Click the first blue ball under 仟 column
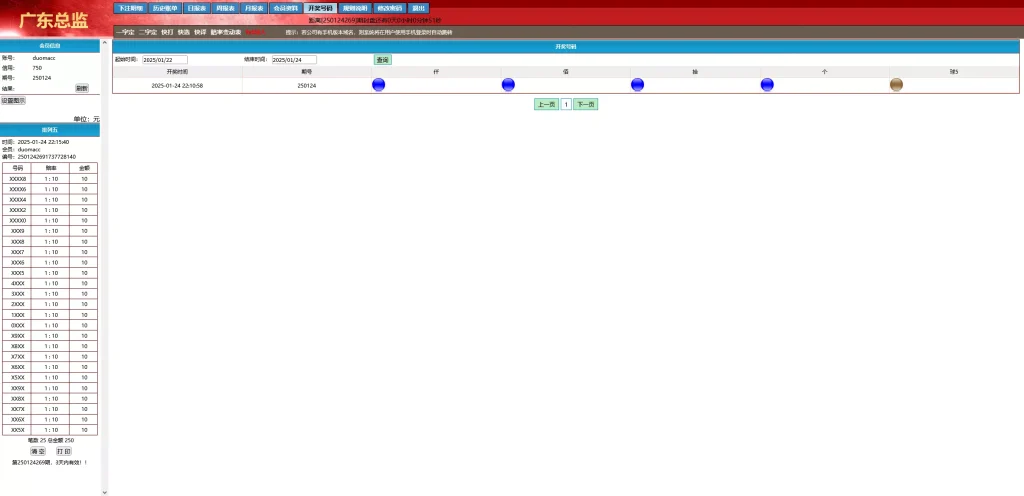Screen dimensions: 1024x496 [x=378, y=85]
